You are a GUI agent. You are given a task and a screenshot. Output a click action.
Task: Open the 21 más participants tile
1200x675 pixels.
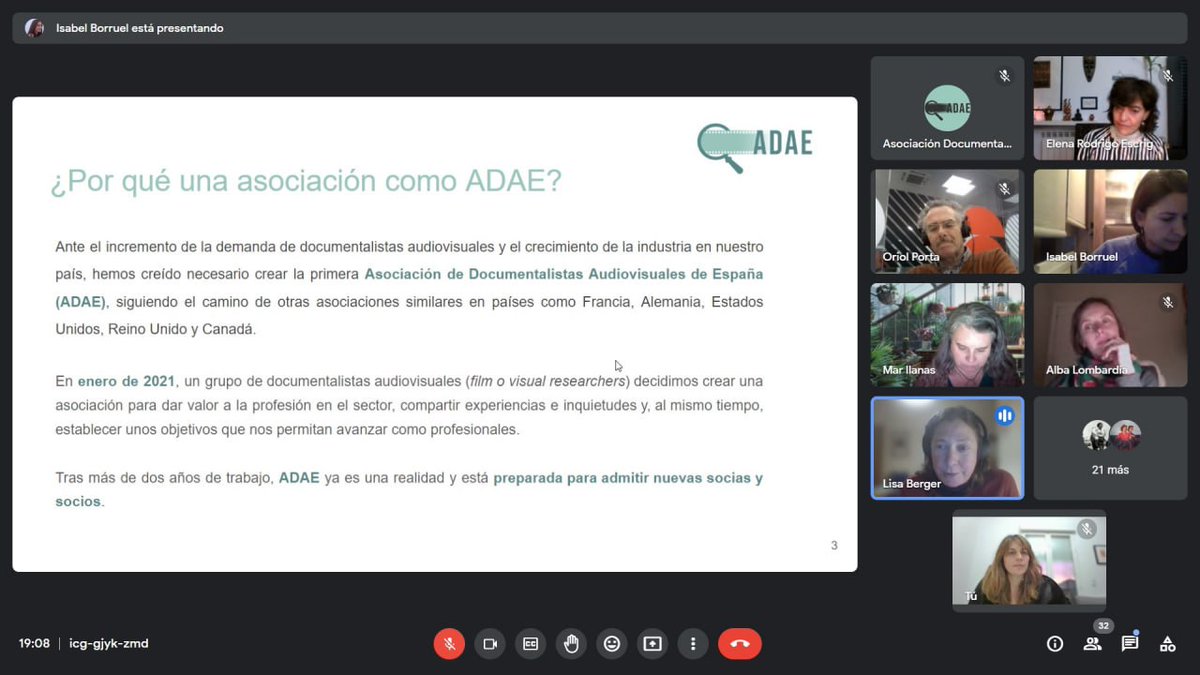click(1110, 448)
